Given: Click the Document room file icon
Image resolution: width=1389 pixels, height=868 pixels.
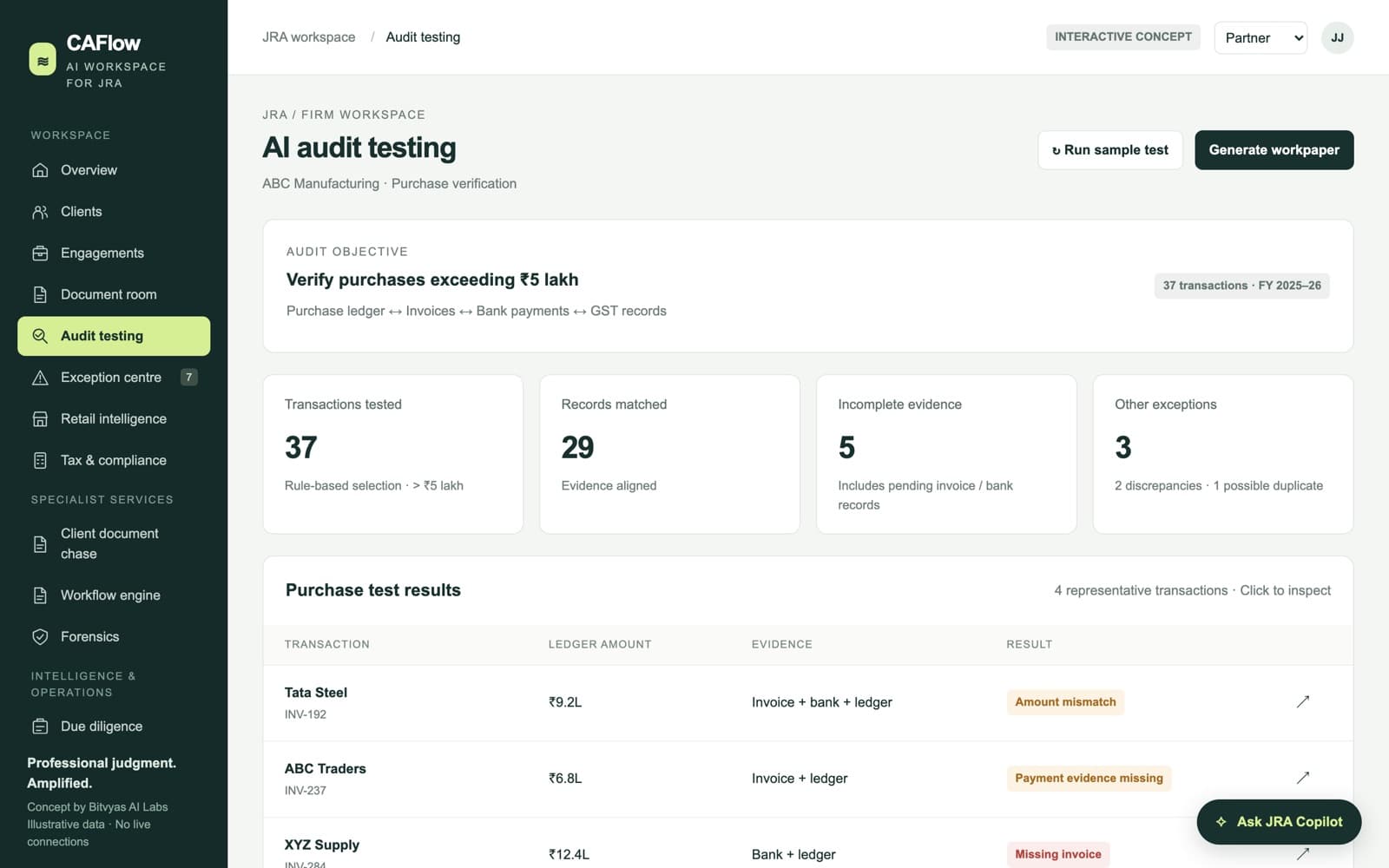Looking at the screenshot, I should coord(40,294).
